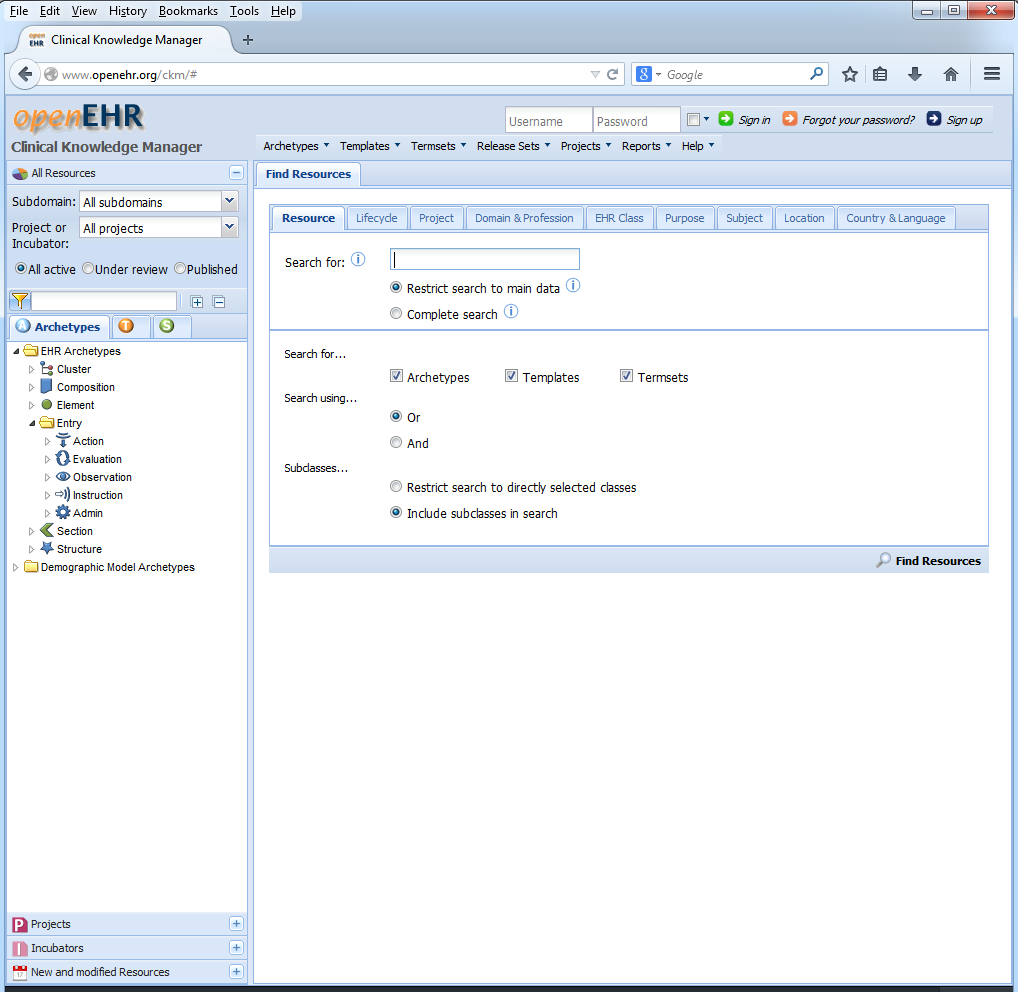Uncheck the Templates checkbox

click(511, 376)
